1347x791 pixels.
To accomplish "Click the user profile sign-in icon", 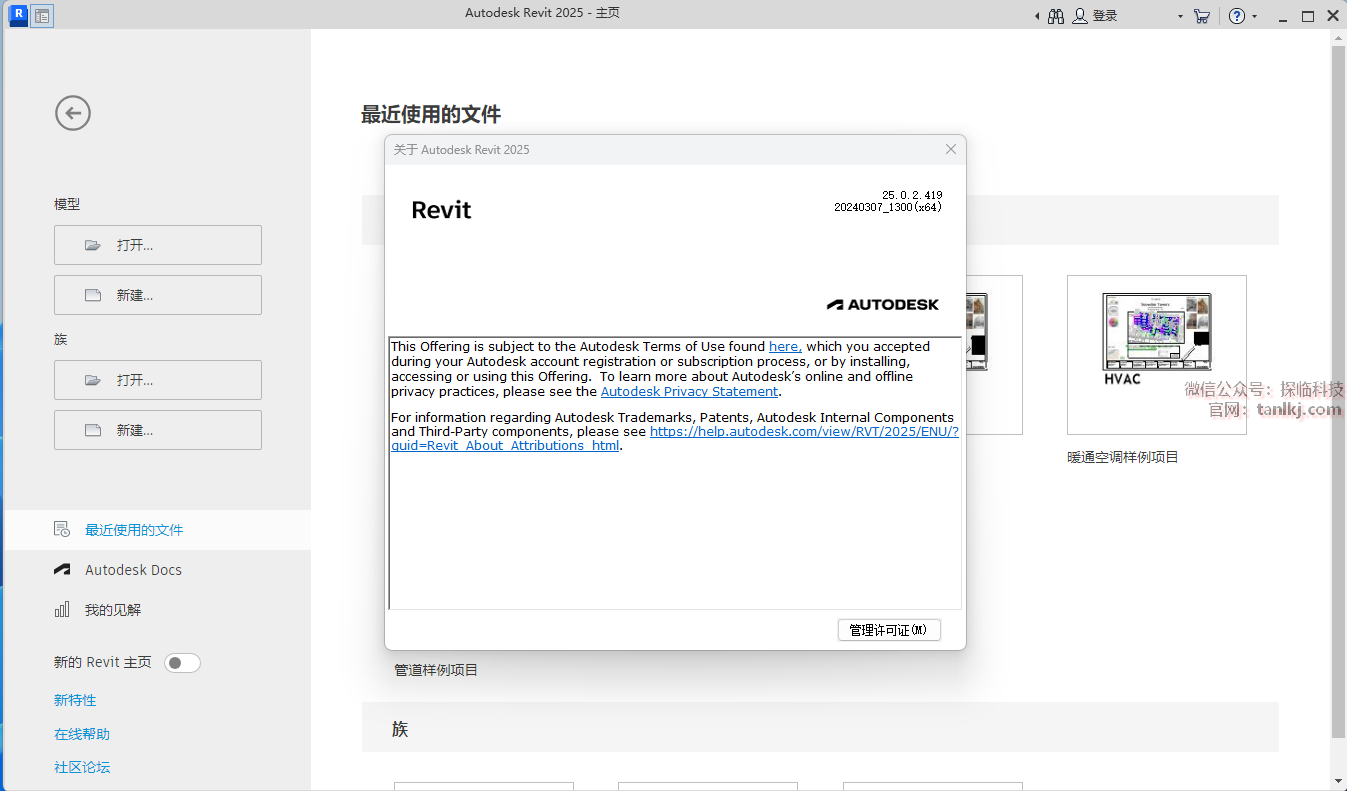I will 1080,16.
